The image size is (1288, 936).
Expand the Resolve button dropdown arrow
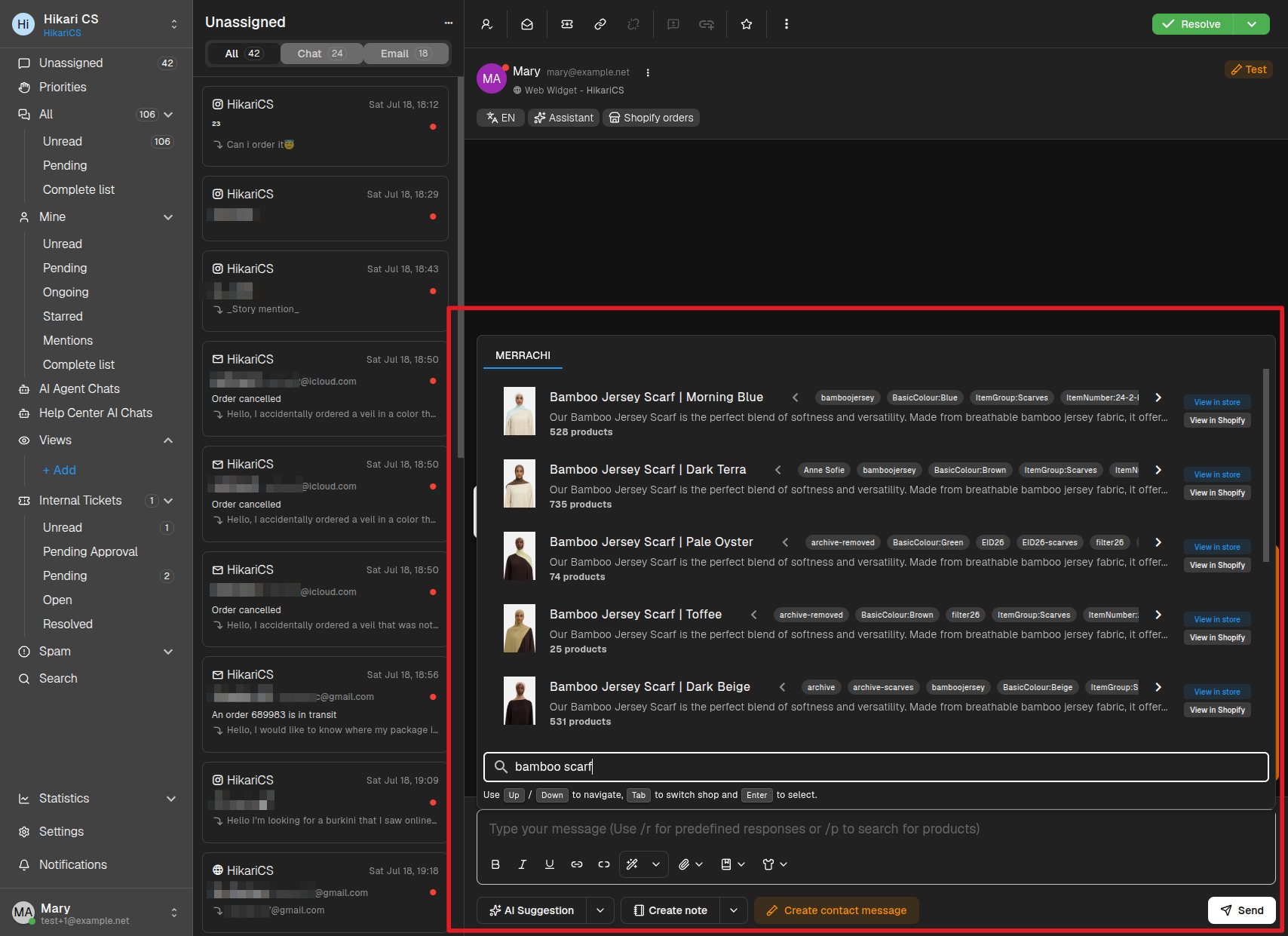[x=1252, y=24]
